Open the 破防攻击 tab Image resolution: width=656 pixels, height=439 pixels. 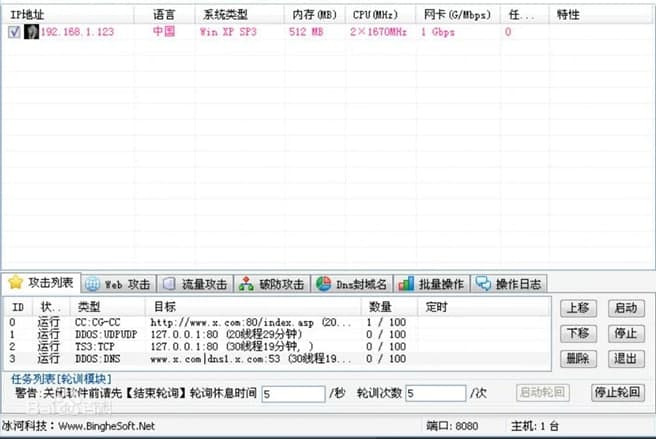pyautogui.click(x=272, y=284)
